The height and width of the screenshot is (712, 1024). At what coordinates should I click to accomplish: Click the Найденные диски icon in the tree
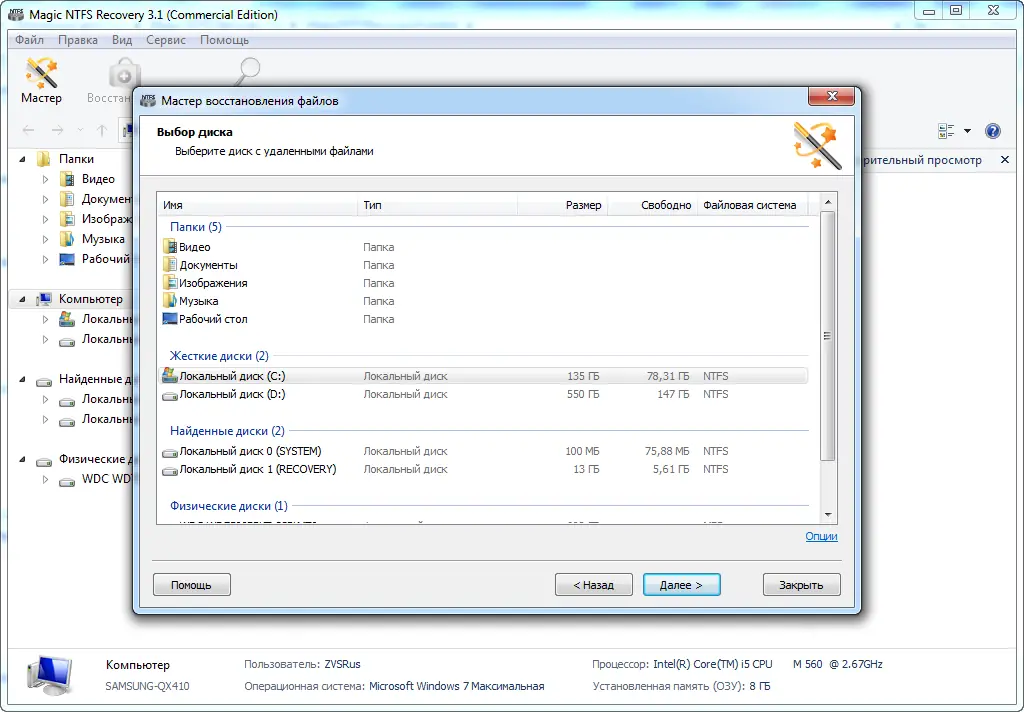coord(44,381)
